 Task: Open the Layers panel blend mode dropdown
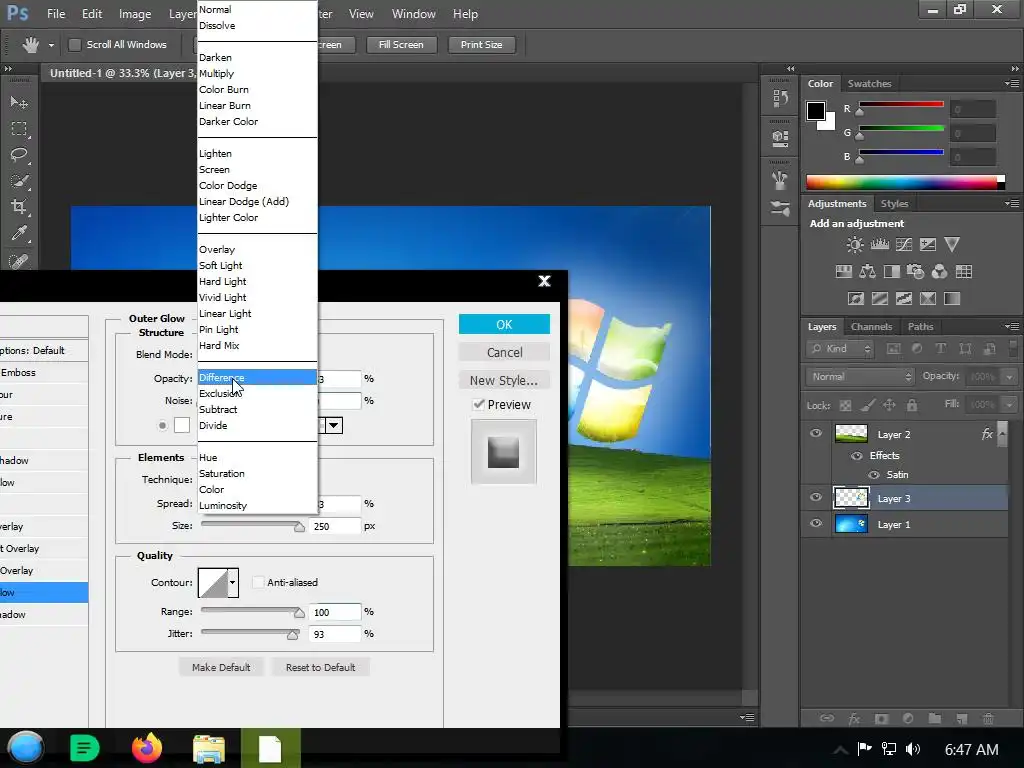click(860, 377)
